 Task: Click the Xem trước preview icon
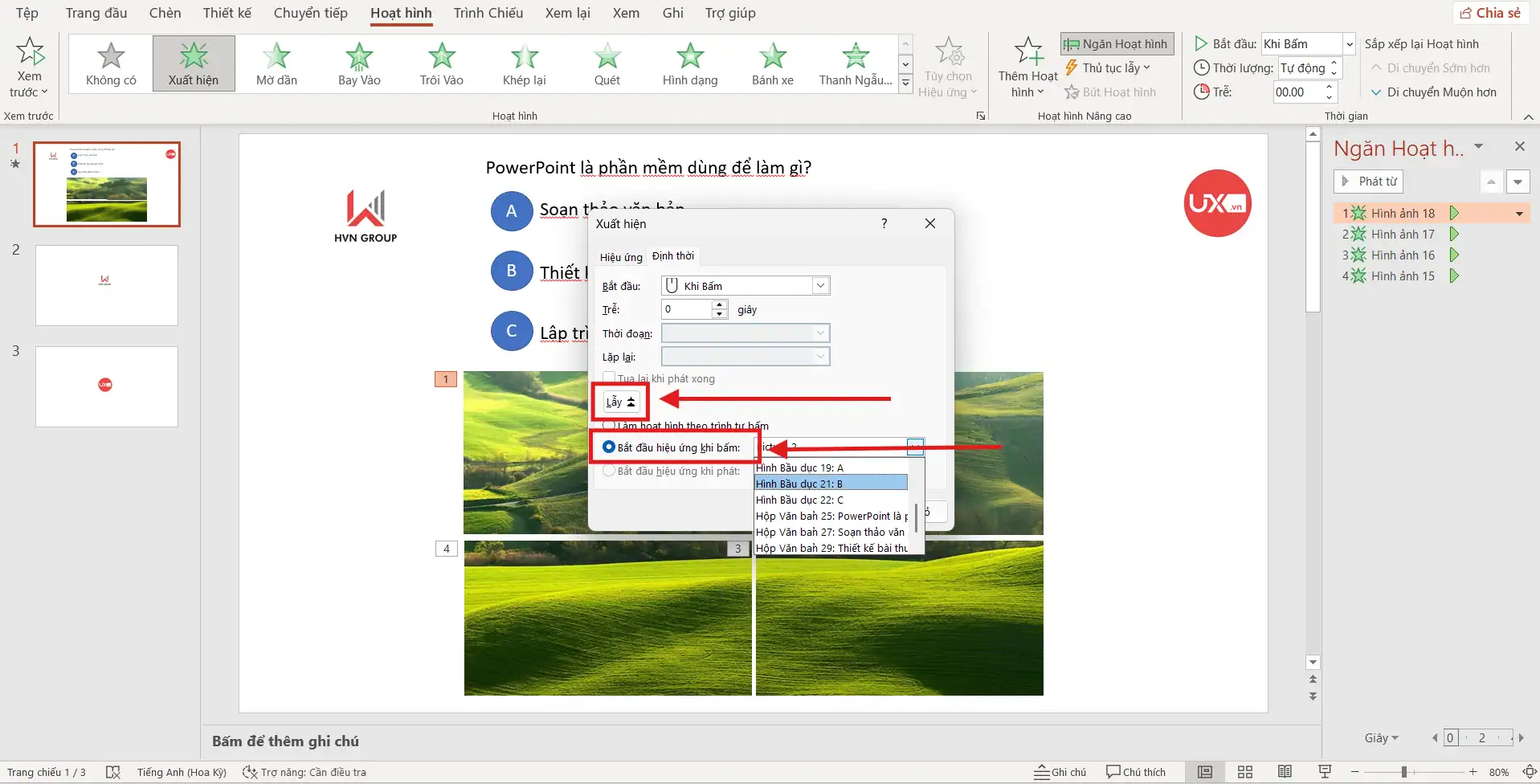click(30, 53)
